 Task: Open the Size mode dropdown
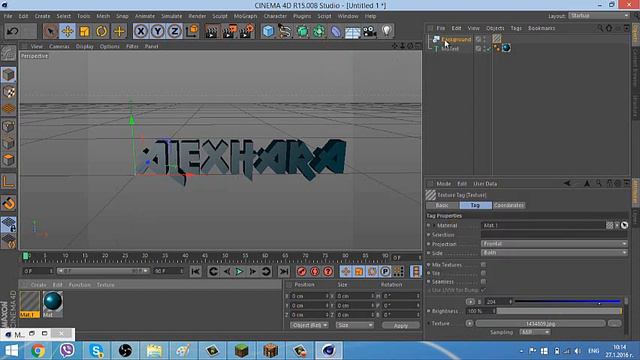pyautogui.click(x=355, y=325)
